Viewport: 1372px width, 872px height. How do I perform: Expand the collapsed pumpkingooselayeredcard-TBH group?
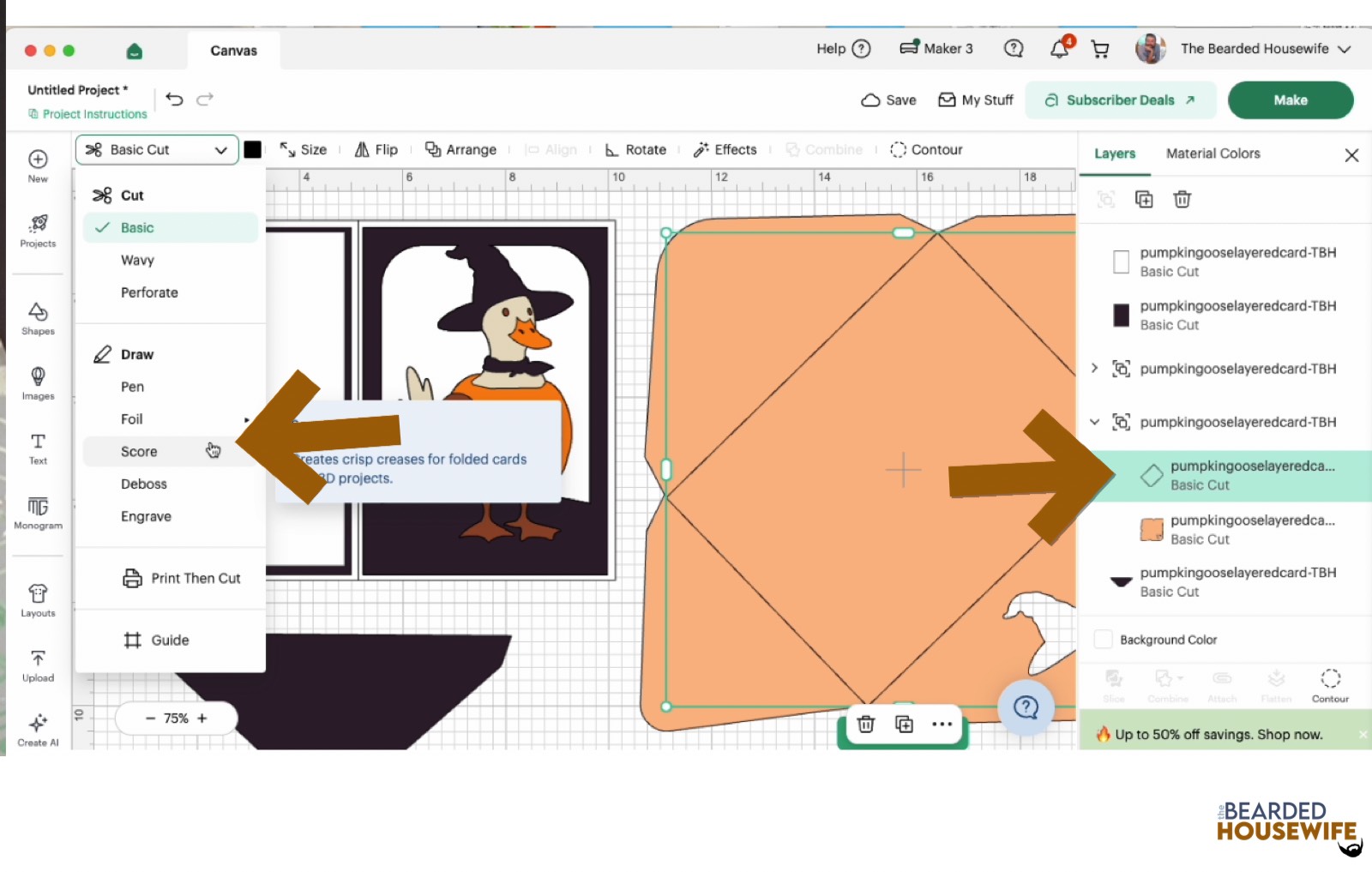click(1094, 369)
